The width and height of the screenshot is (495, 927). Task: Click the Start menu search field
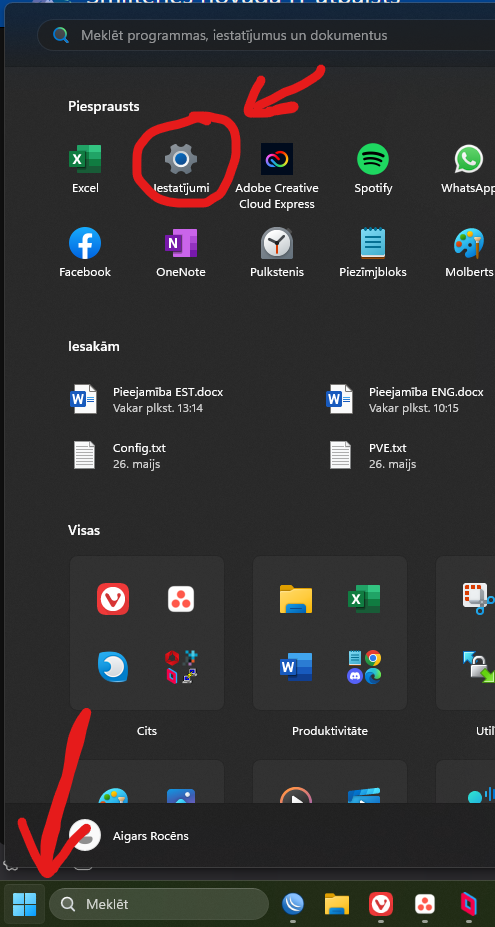coord(266,35)
